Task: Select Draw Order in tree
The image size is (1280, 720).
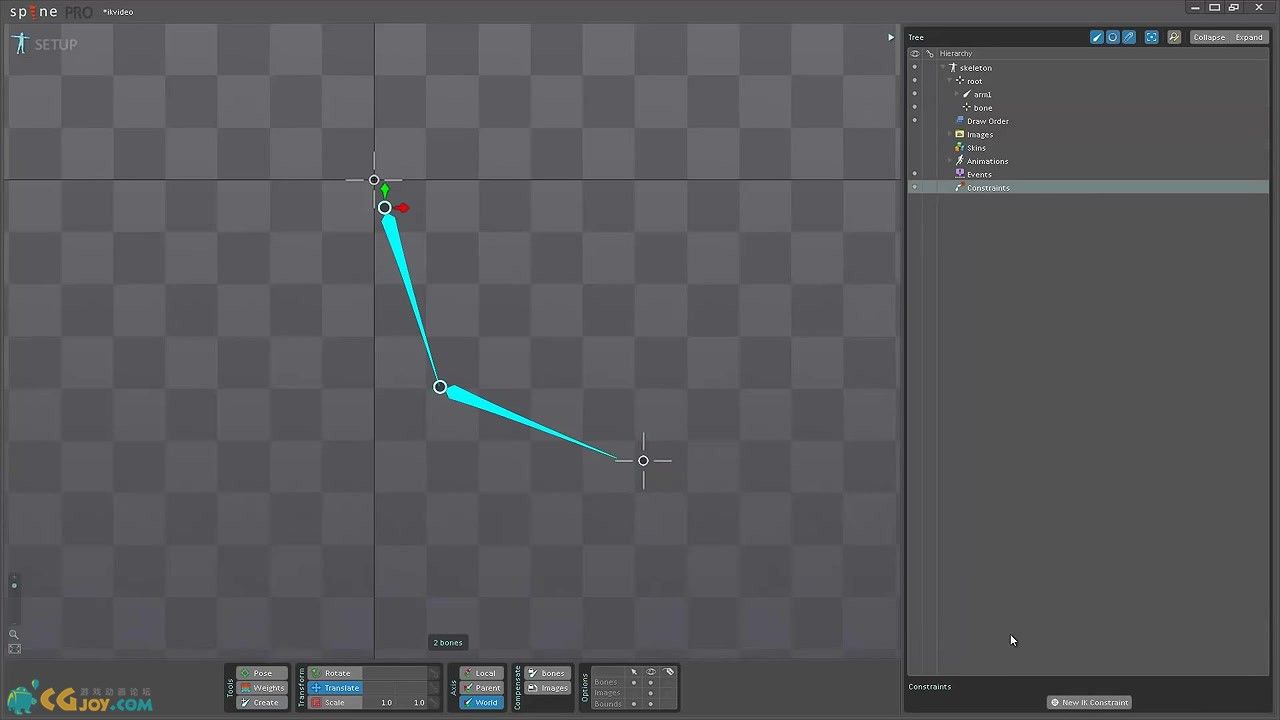Action: (988, 121)
